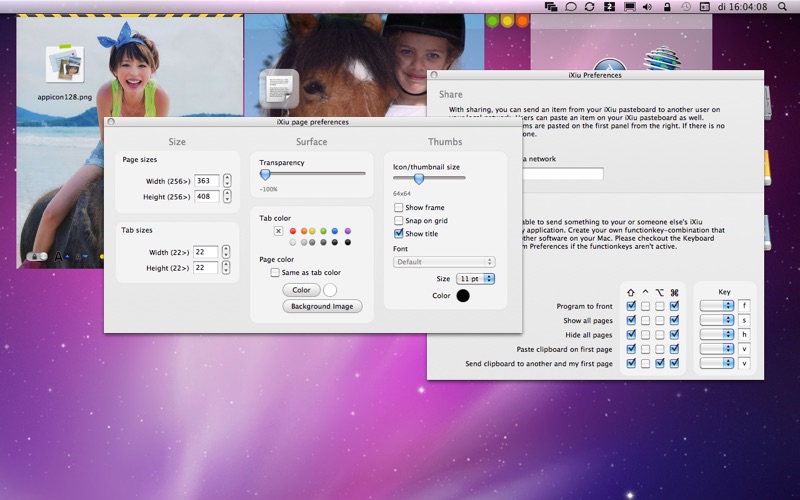800x500 pixels.
Task: Click the padlock icon in menu bar
Action: [x=665, y=7]
